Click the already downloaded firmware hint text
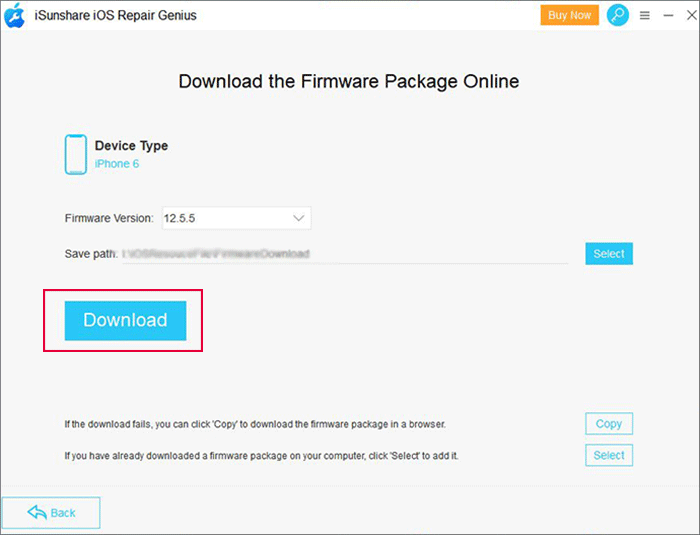The width and height of the screenshot is (700, 535). coord(261,456)
